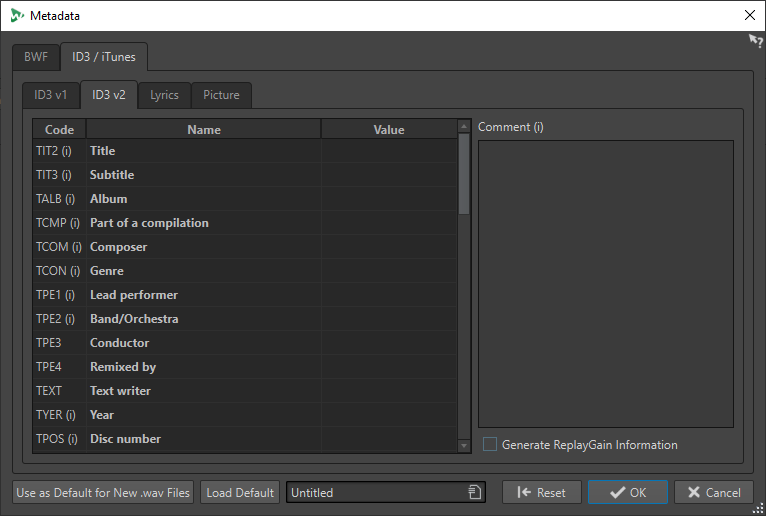
Task: Switch to the BWF tab
Action: click(36, 57)
